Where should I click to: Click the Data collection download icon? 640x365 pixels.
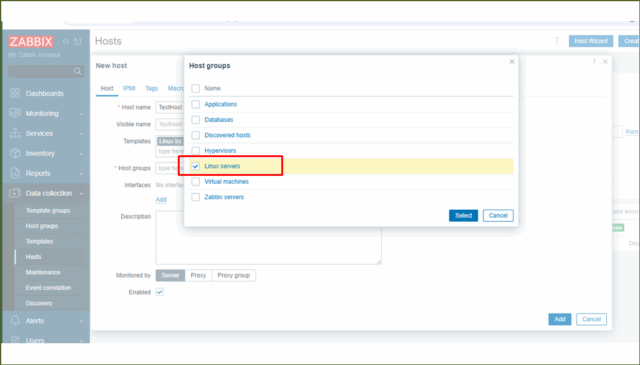(15, 193)
